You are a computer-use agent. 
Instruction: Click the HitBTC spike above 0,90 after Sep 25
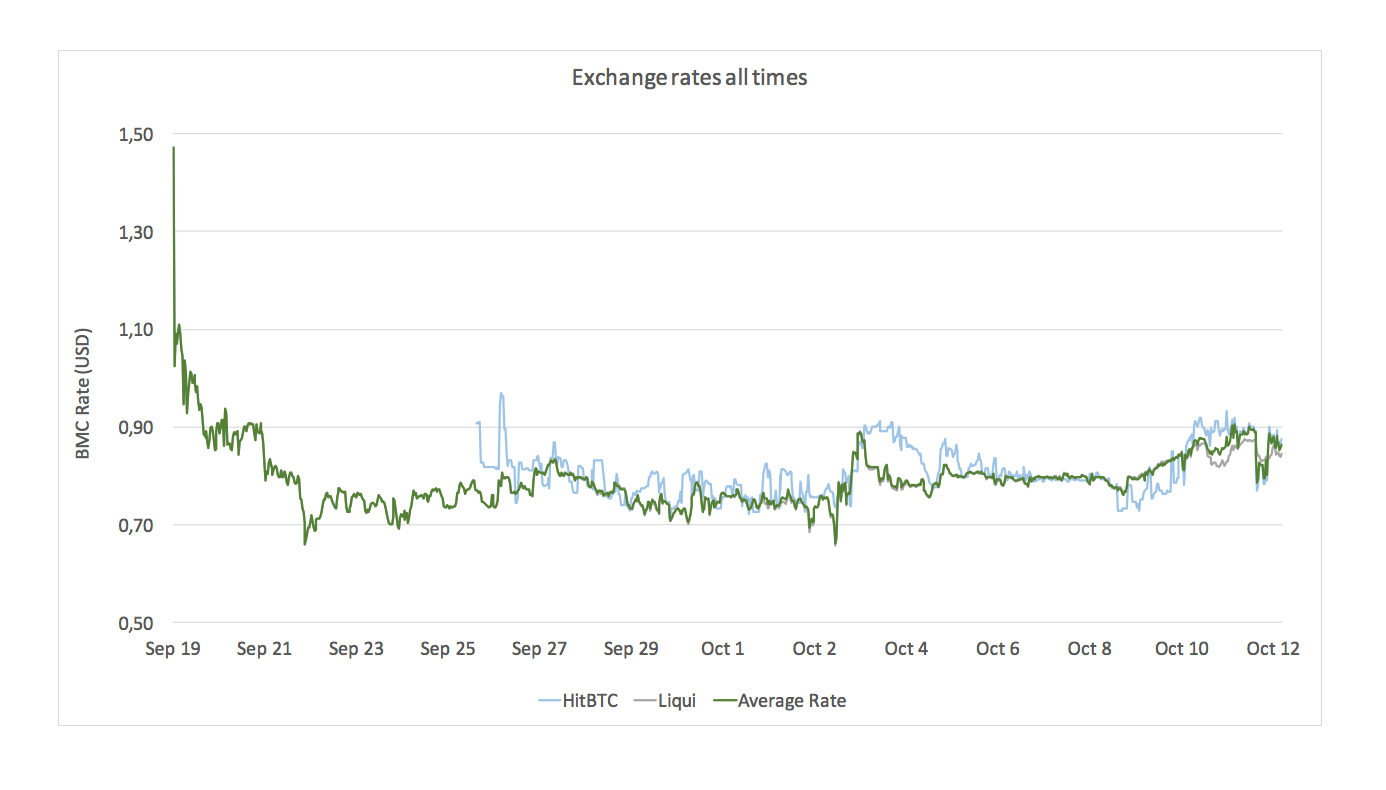click(501, 396)
